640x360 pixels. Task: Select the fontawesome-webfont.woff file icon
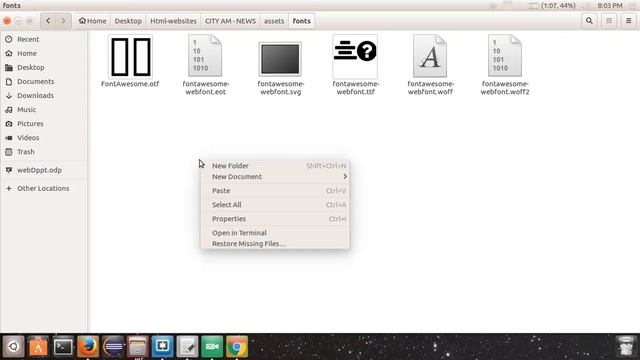pyautogui.click(x=430, y=56)
